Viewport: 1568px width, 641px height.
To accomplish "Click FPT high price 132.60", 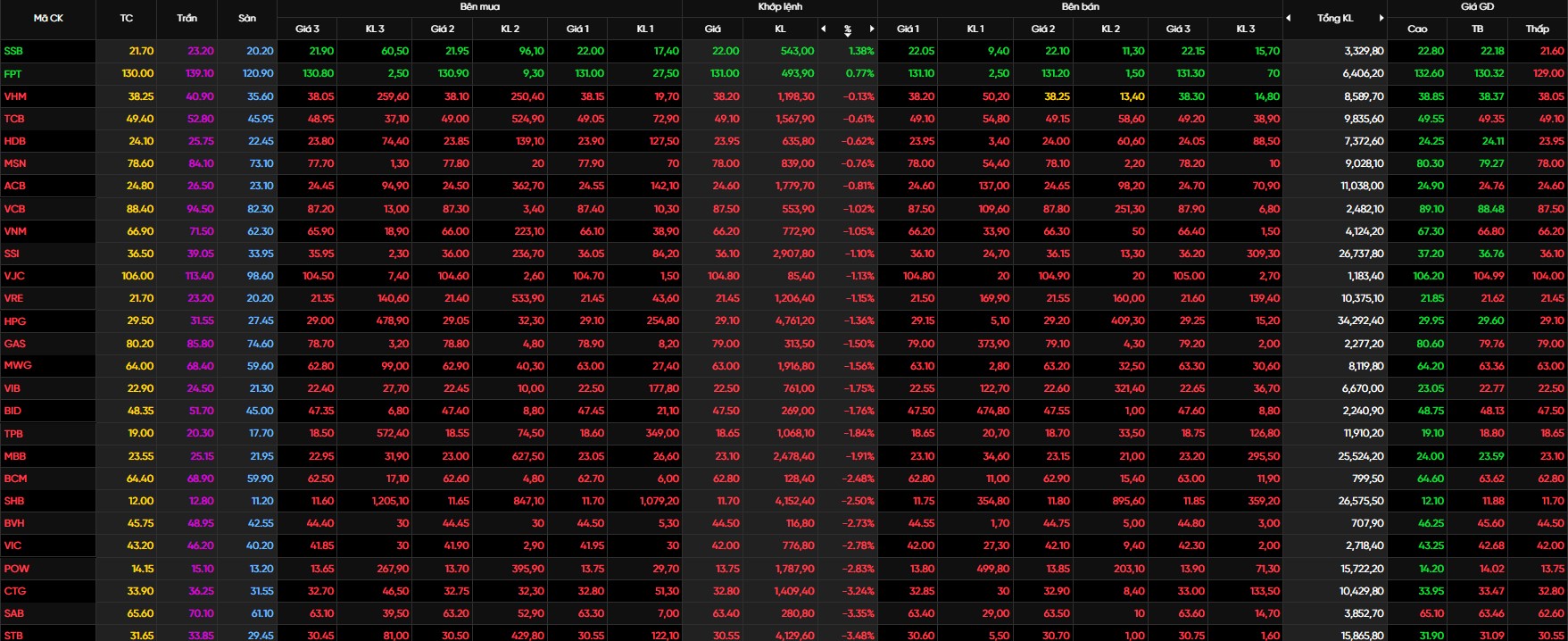I will [1429, 73].
